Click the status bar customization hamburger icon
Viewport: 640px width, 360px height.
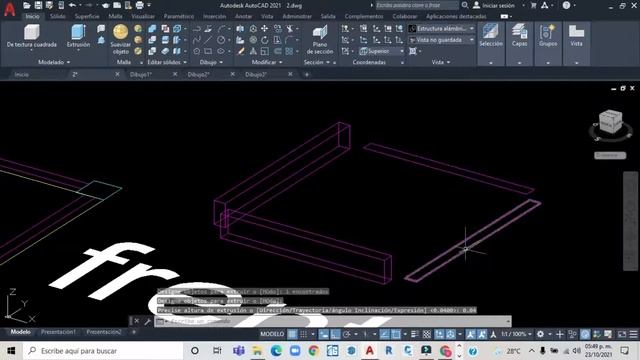click(633, 334)
